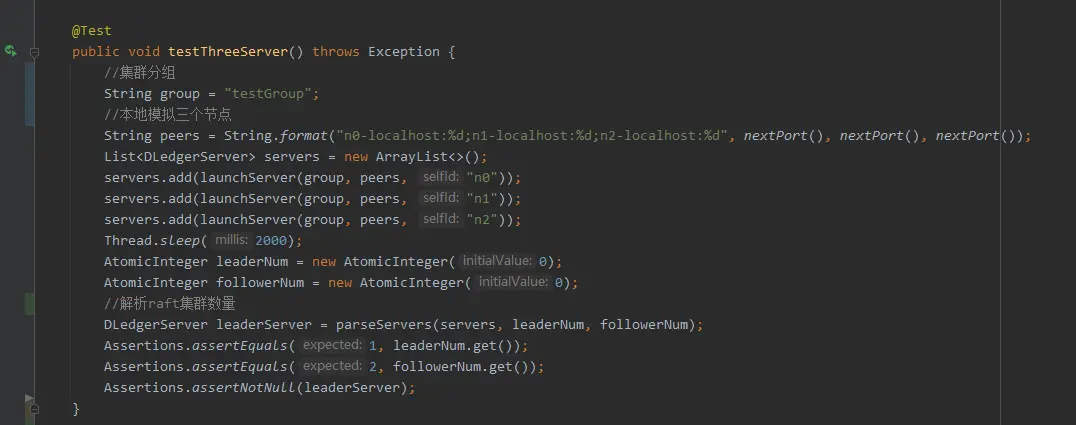1076x425 pixels.
Task: Click the fold end marker beside the closing brace
Action: (x=34, y=409)
